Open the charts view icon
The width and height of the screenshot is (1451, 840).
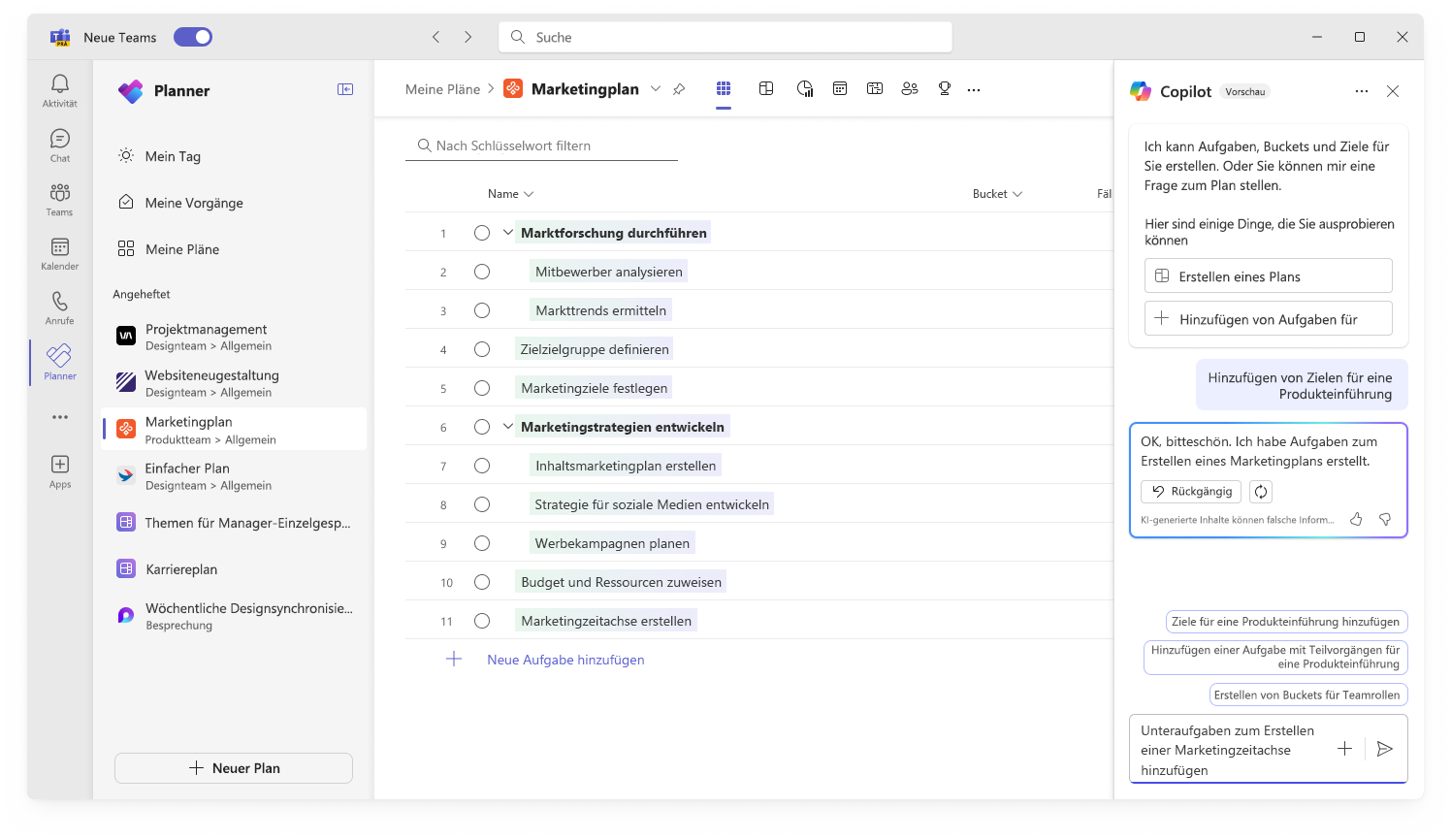pyautogui.click(x=805, y=88)
